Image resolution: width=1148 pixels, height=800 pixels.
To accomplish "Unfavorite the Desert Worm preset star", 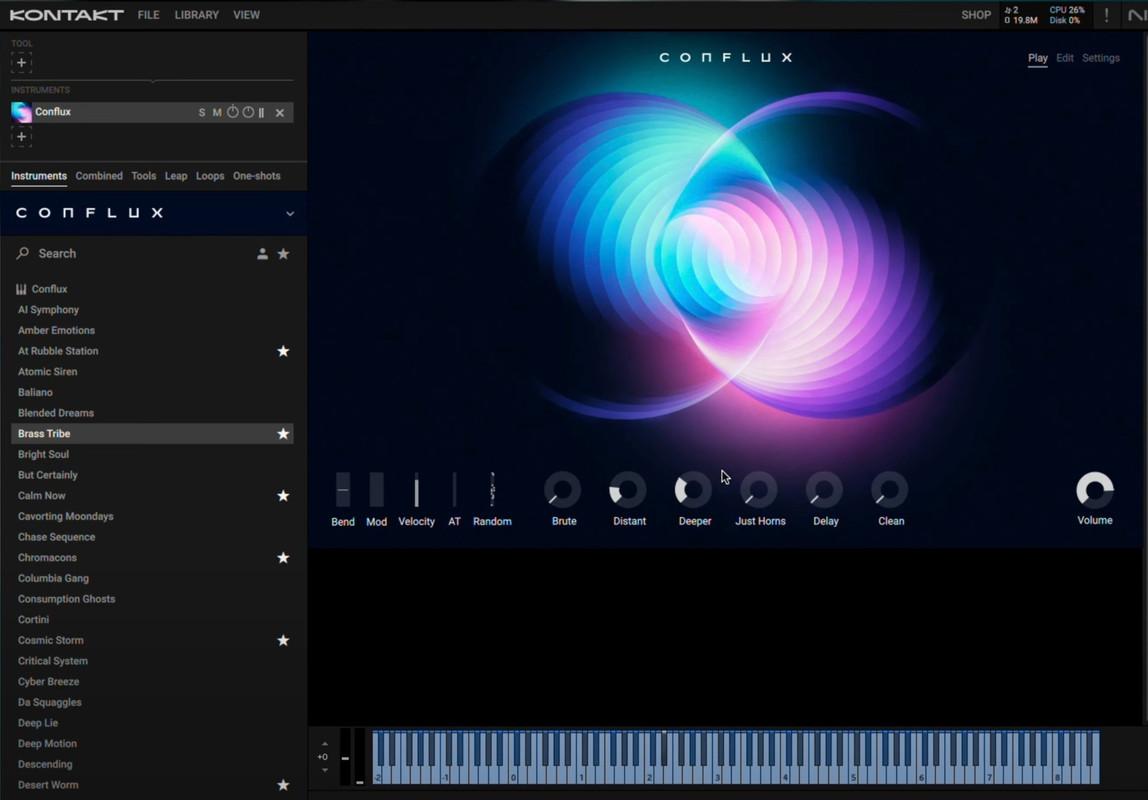I will (x=283, y=785).
